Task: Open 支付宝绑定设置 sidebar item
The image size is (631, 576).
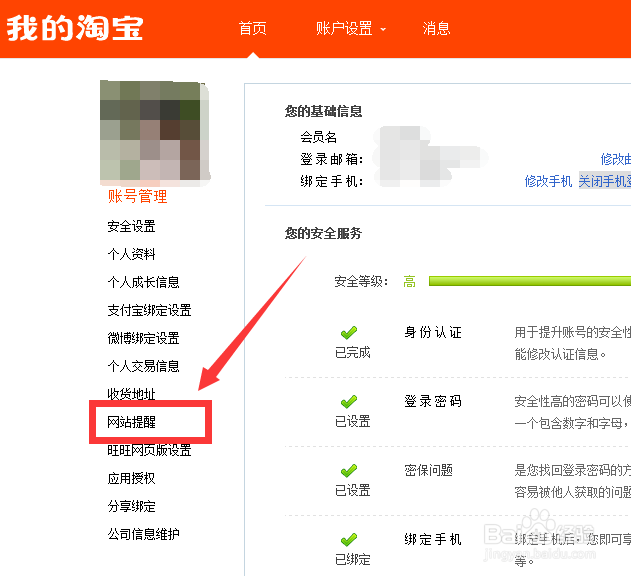Action: click(x=149, y=310)
